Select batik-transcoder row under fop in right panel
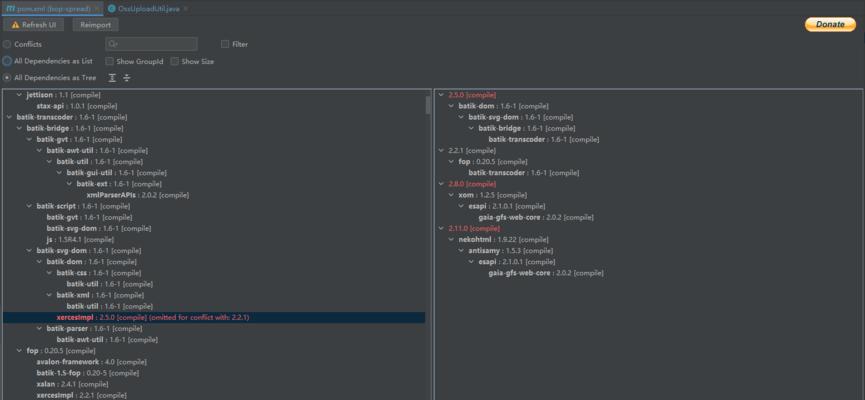Viewport: 865px width, 400px height. [524, 173]
